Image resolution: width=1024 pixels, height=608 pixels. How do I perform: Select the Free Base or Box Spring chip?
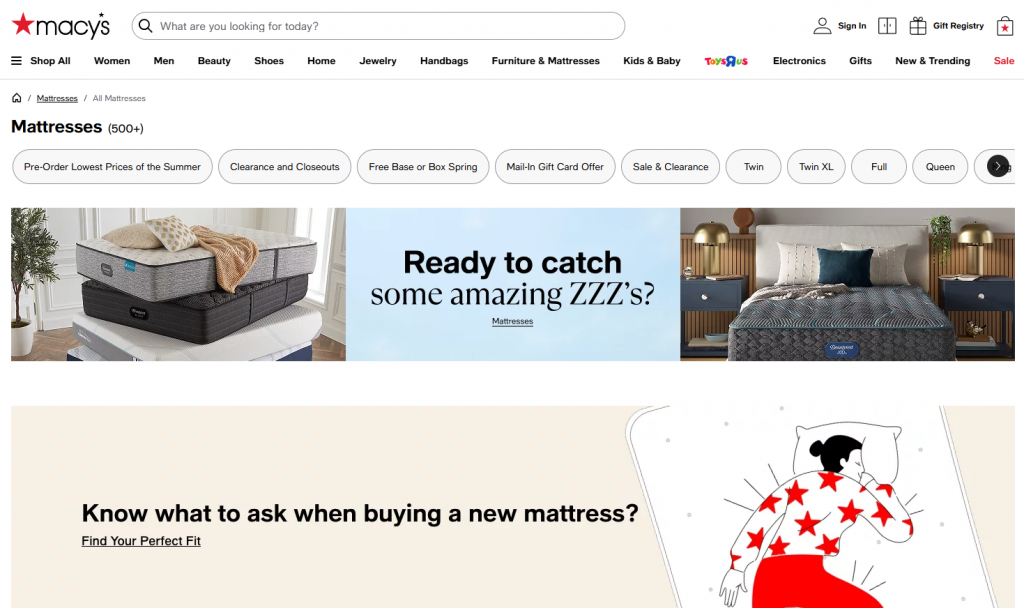(x=423, y=167)
